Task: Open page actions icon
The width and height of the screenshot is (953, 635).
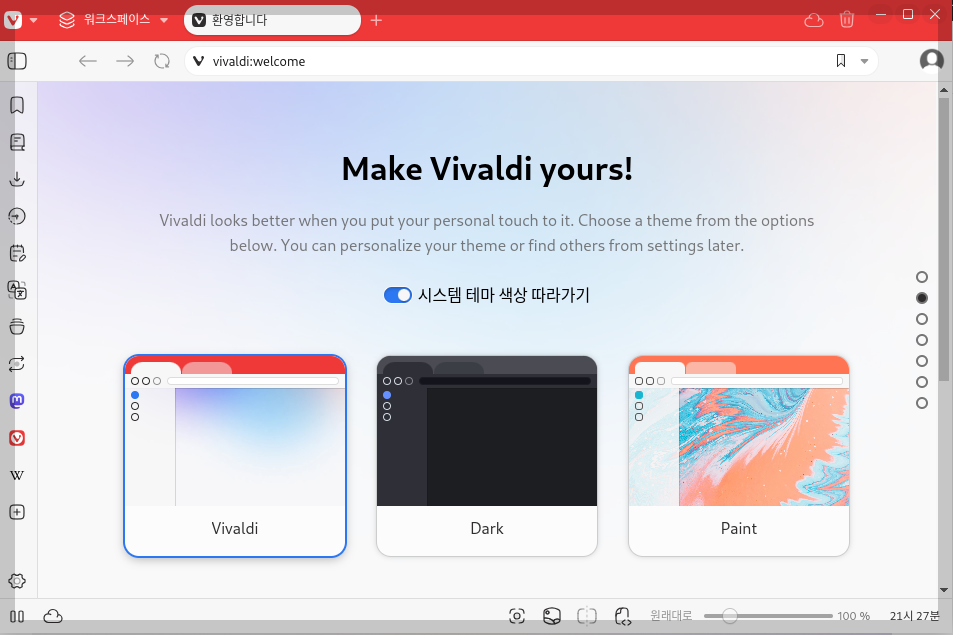Action: (622, 616)
